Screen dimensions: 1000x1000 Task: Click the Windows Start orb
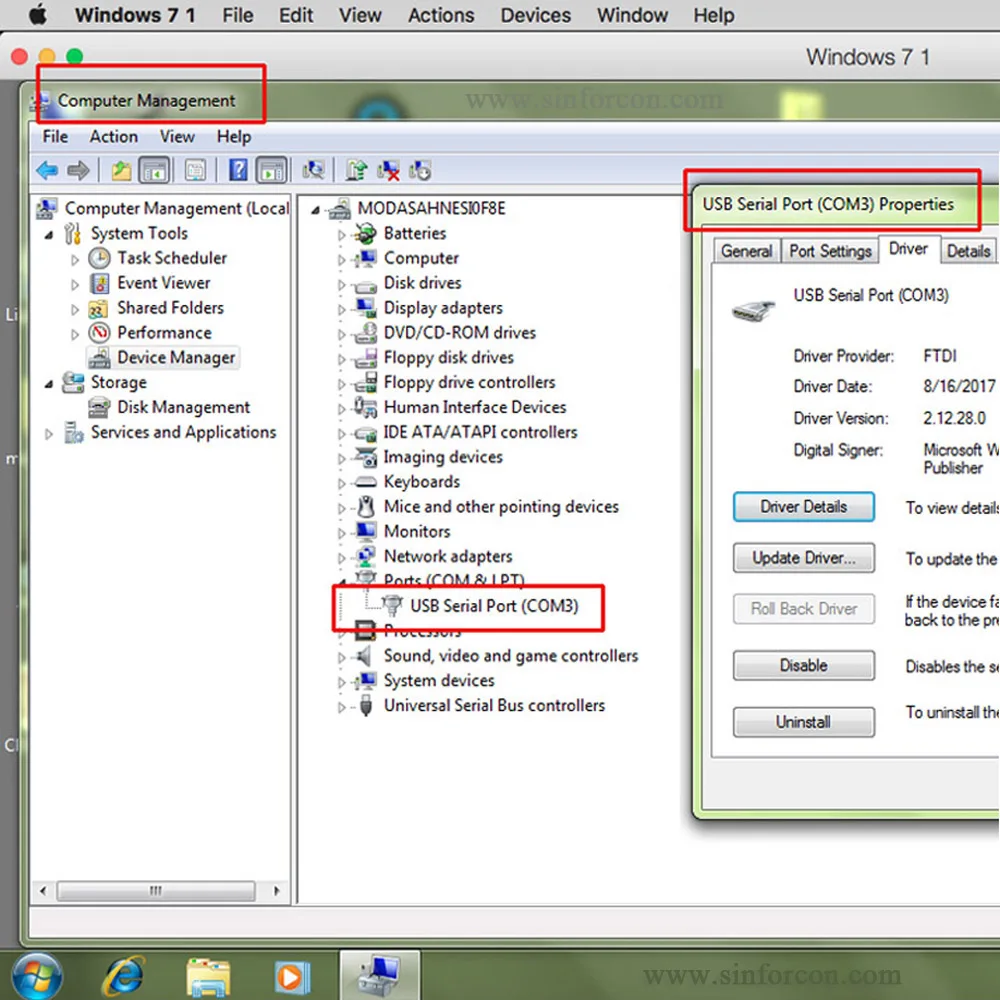(x=37, y=975)
